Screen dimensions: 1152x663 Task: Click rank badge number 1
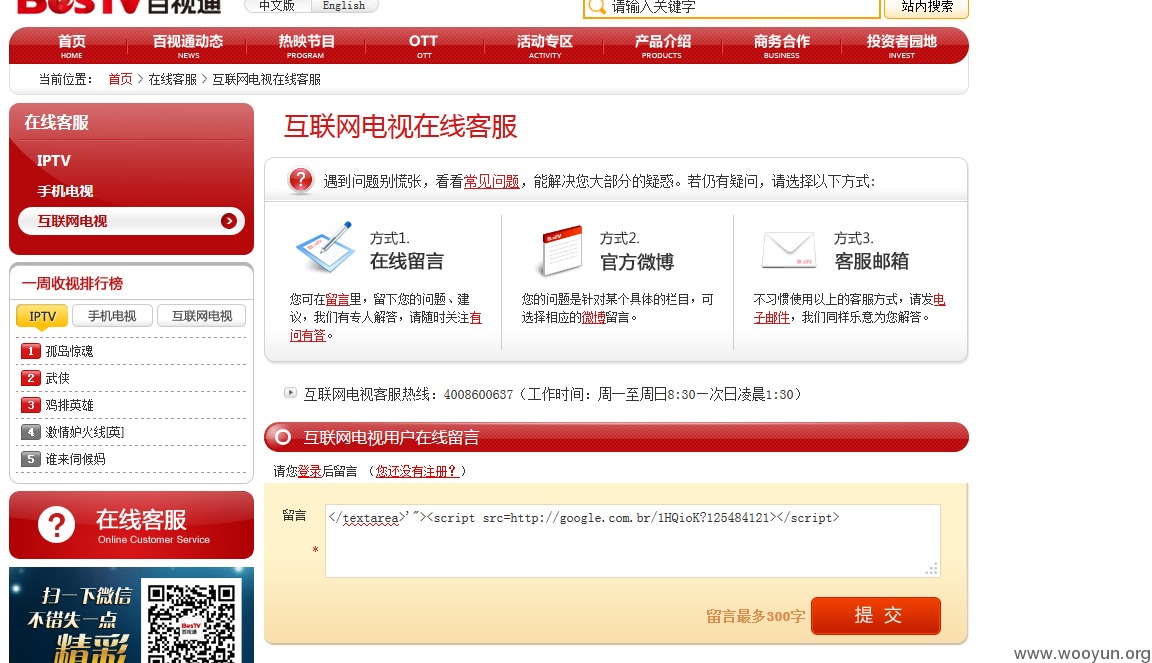tap(30, 351)
